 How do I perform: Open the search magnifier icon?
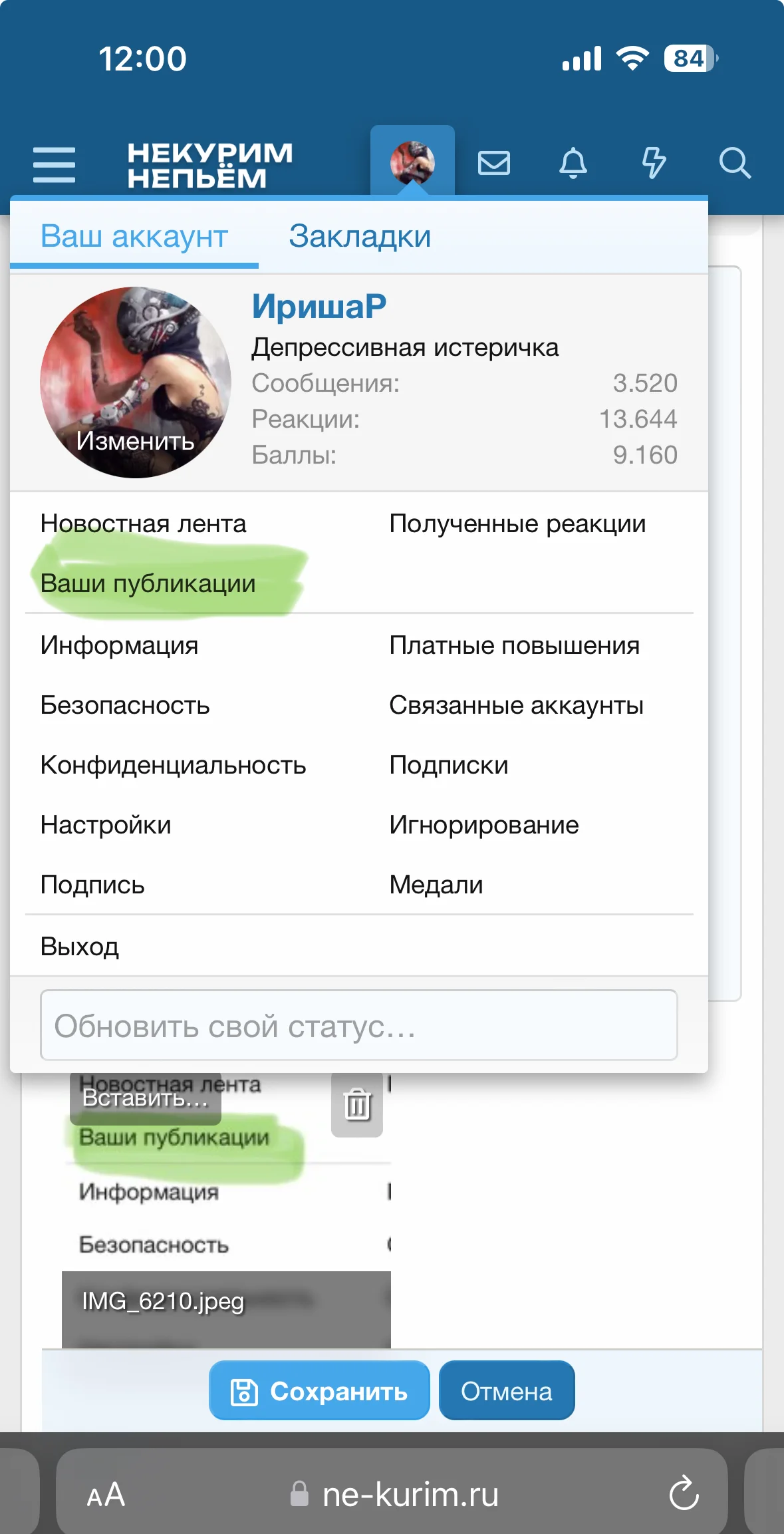pyautogui.click(x=735, y=163)
